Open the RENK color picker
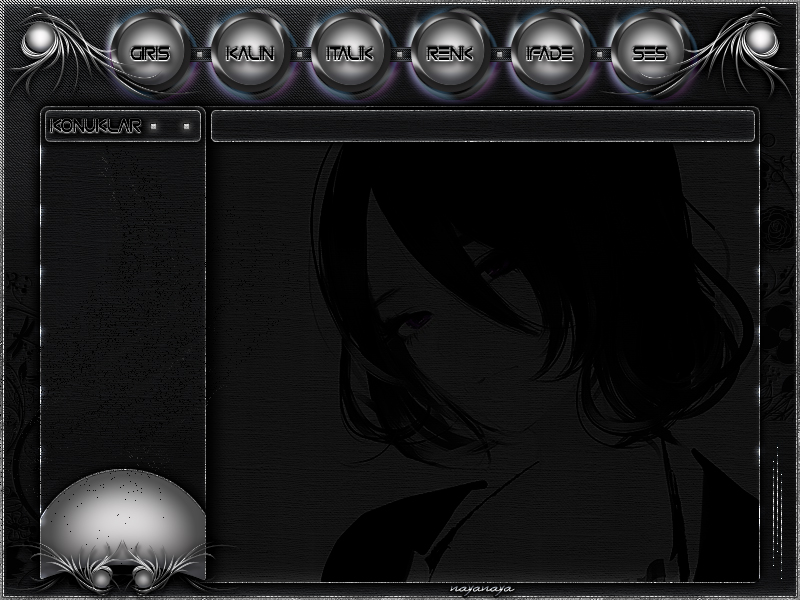This screenshot has height=600, width=800. click(449, 53)
